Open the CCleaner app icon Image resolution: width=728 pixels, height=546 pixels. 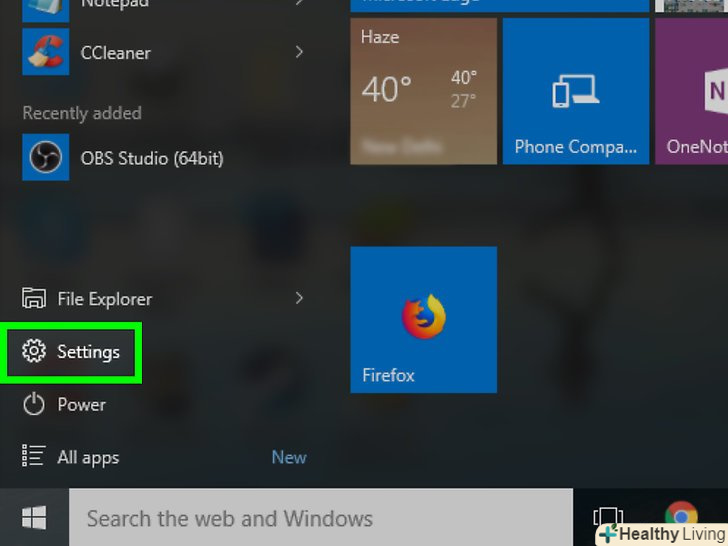(x=46, y=52)
